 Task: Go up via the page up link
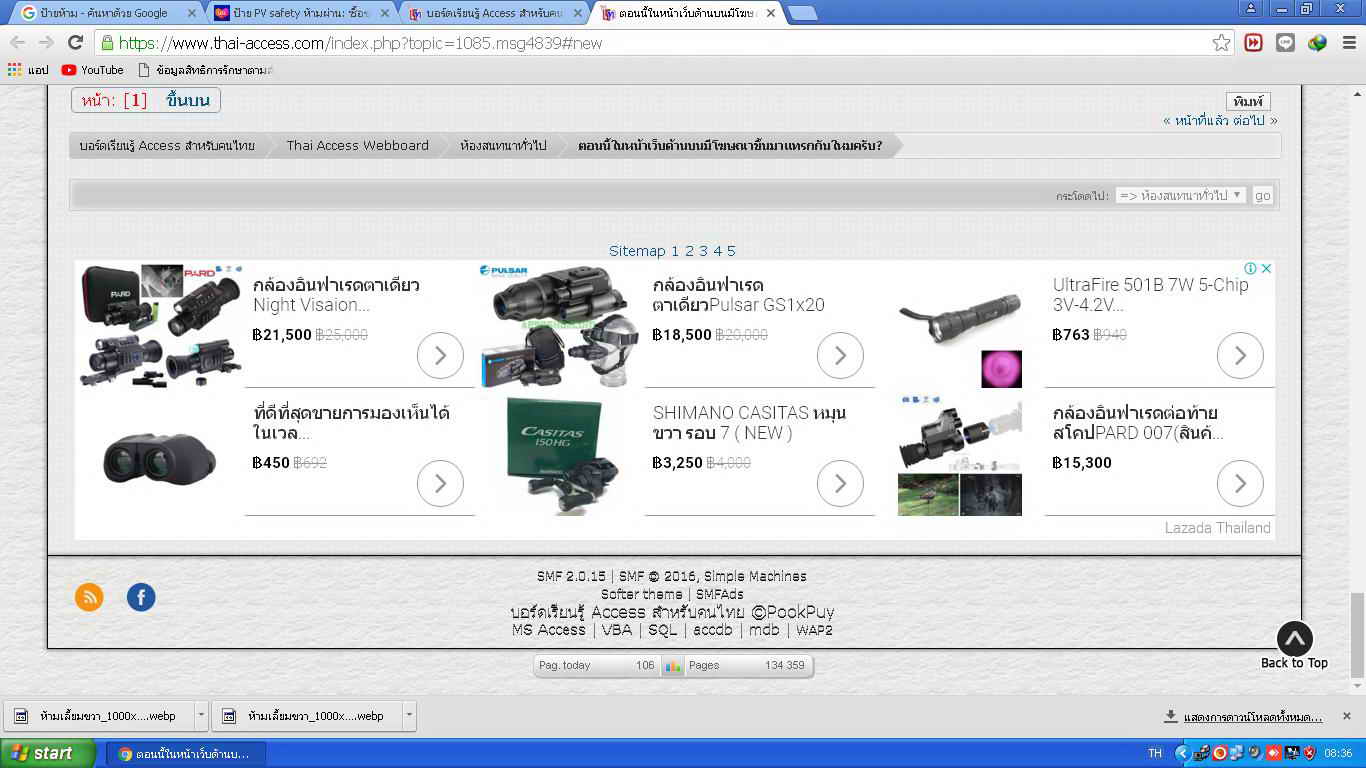point(188,100)
